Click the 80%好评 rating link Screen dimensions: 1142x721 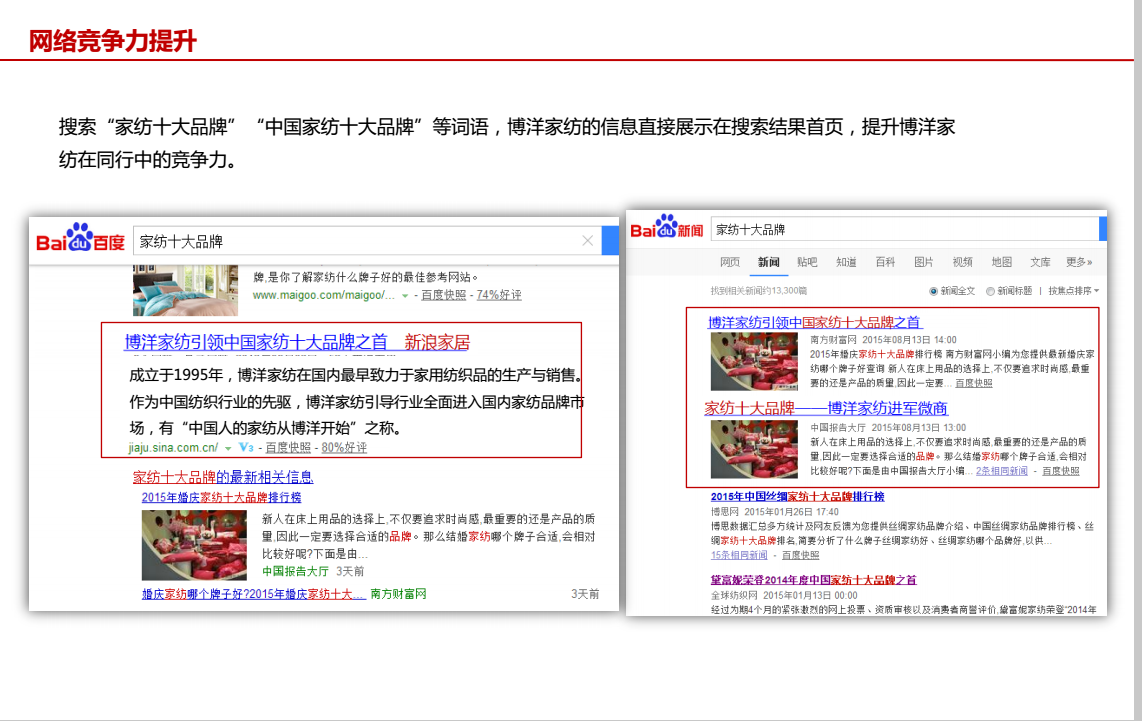[344, 448]
